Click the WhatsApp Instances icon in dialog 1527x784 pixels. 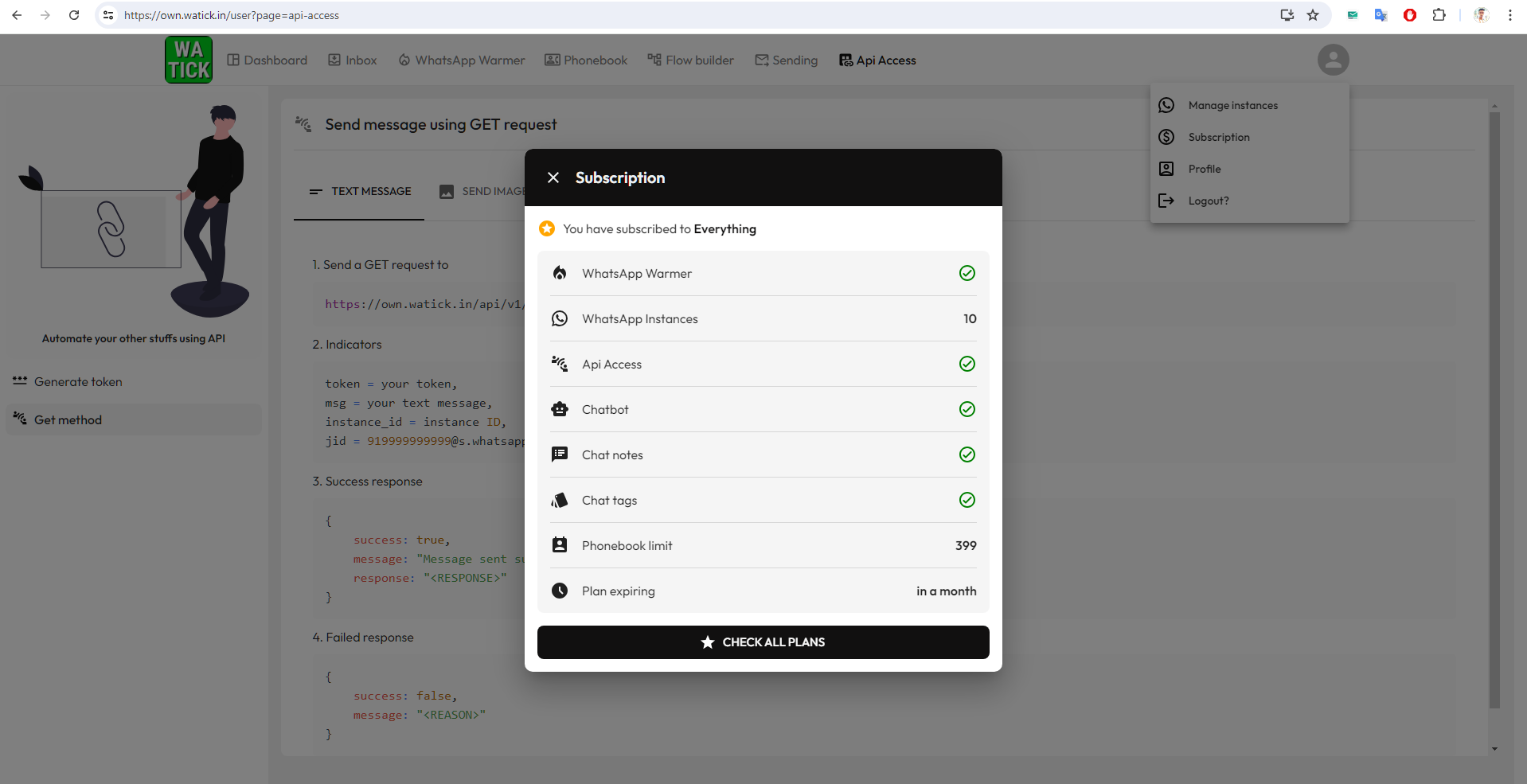tap(560, 318)
